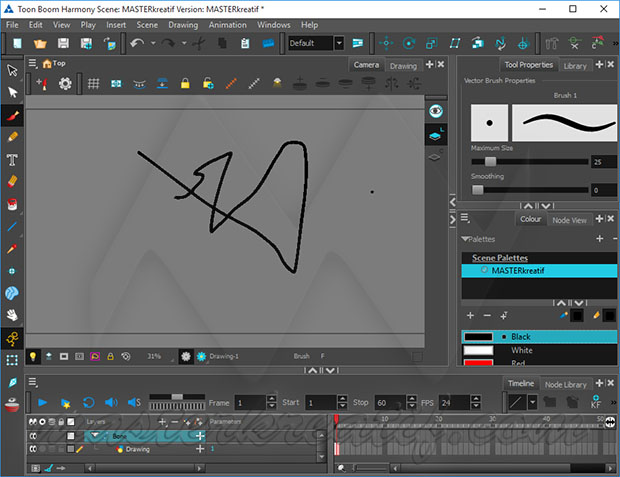Collapse the Palettes section triangle
This screenshot has width=620, height=477.
coord(465,239)
